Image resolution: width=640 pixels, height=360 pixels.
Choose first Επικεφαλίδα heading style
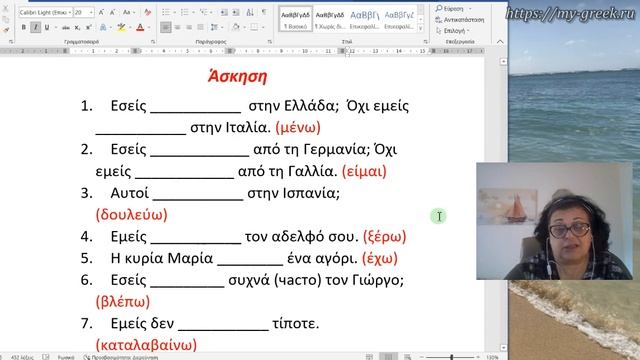point(364,19)
